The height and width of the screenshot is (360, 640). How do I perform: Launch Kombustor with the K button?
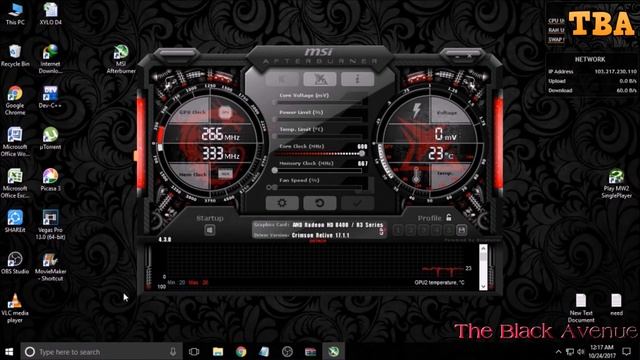click(x=282, y=79)
